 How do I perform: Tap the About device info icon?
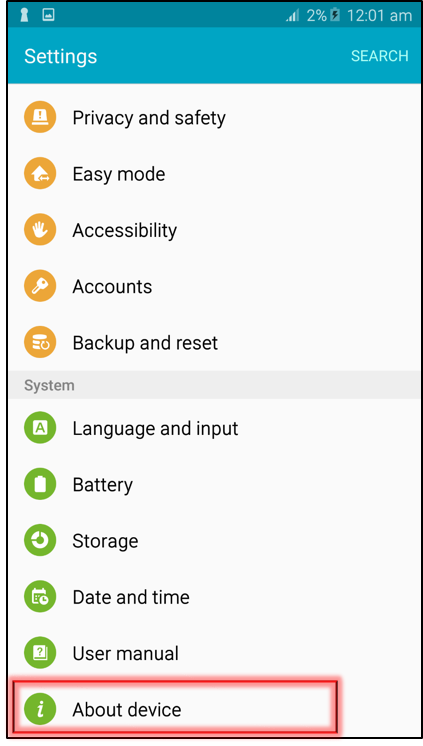point(40,709)
